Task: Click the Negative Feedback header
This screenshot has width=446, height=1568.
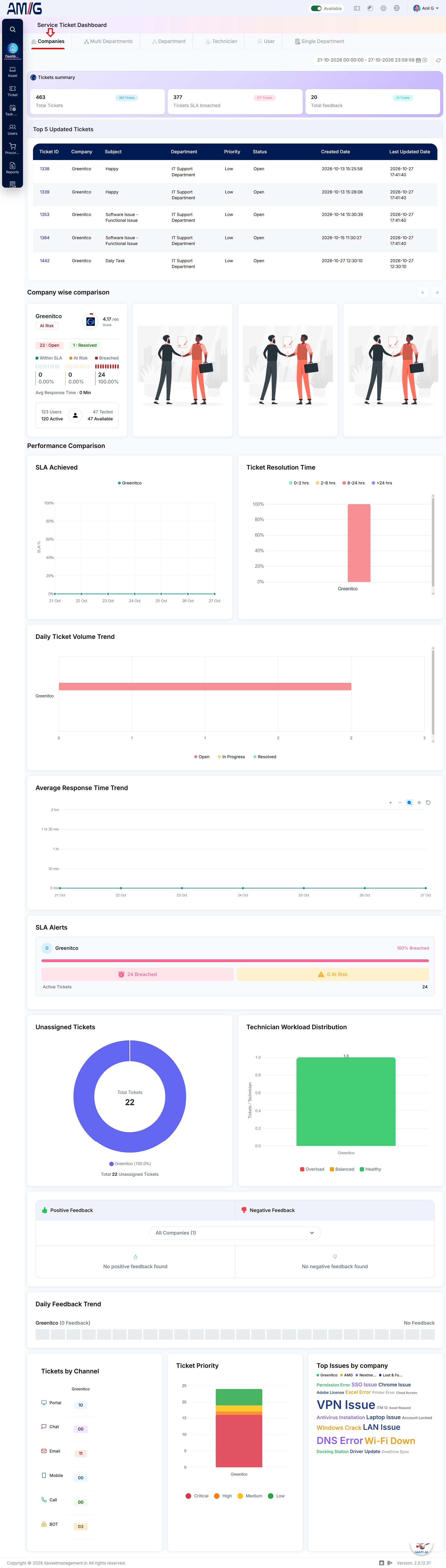Action: click(x=335, y=1210)
